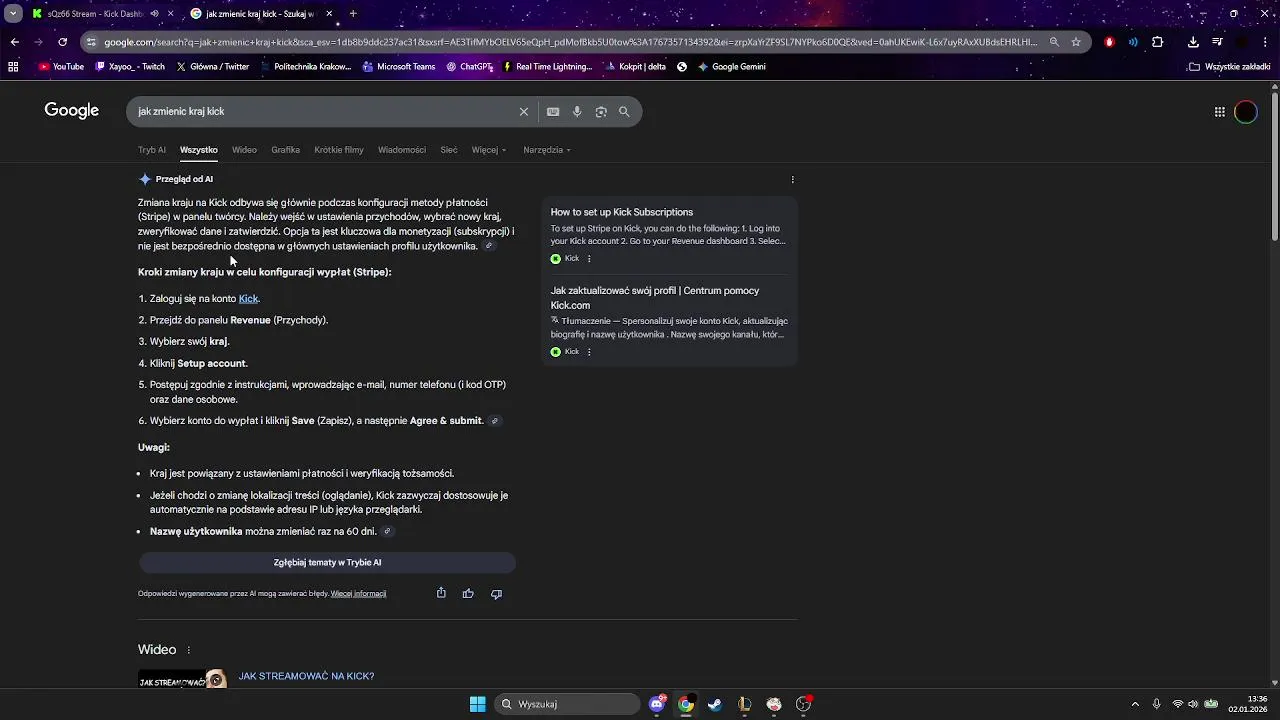Open a new Chrome tab

click(x=353, y=14)
